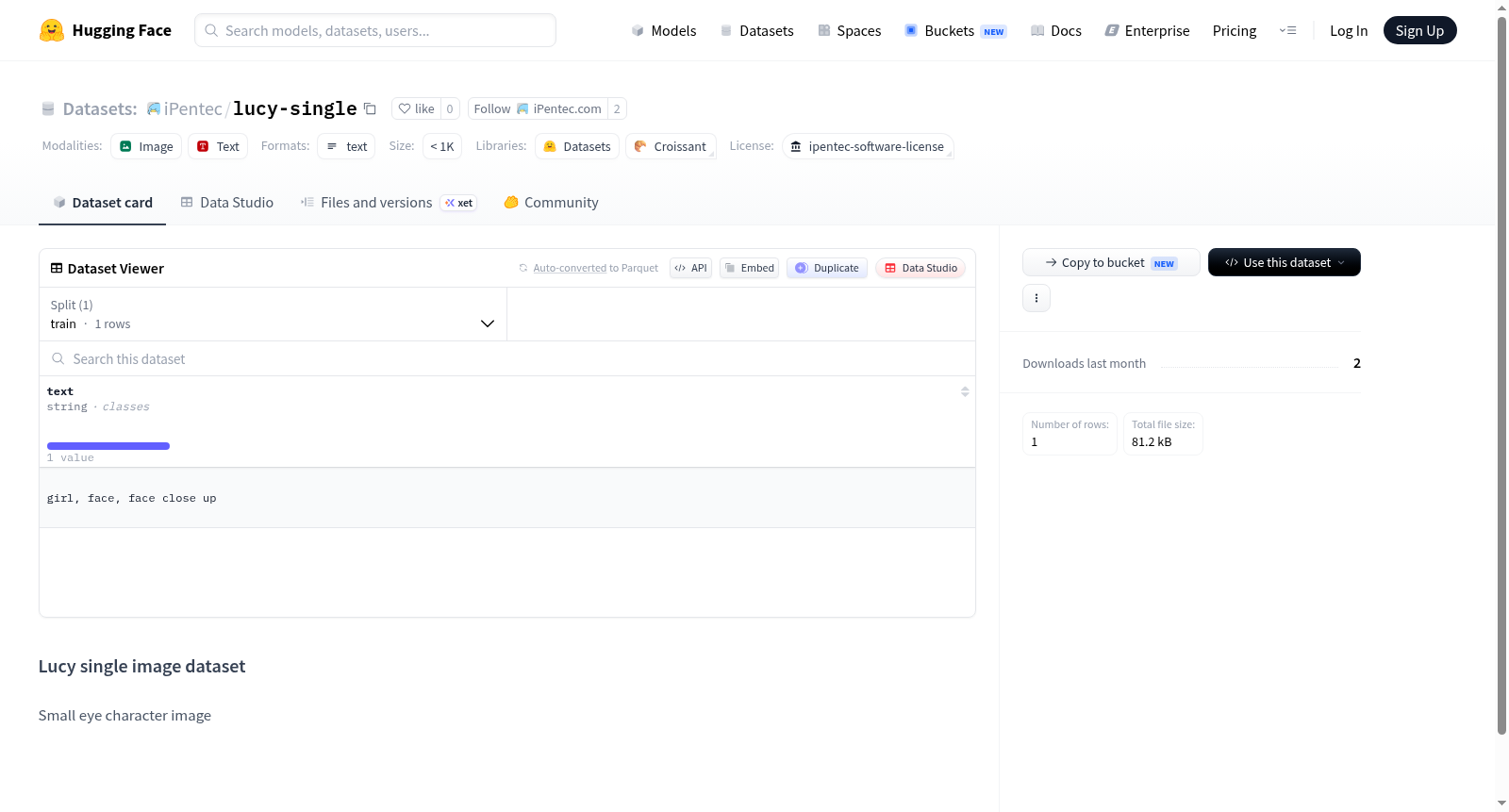Open the more navigation menu icon
This screenshot has height=812, width=1509.
tap(1287, 31)
